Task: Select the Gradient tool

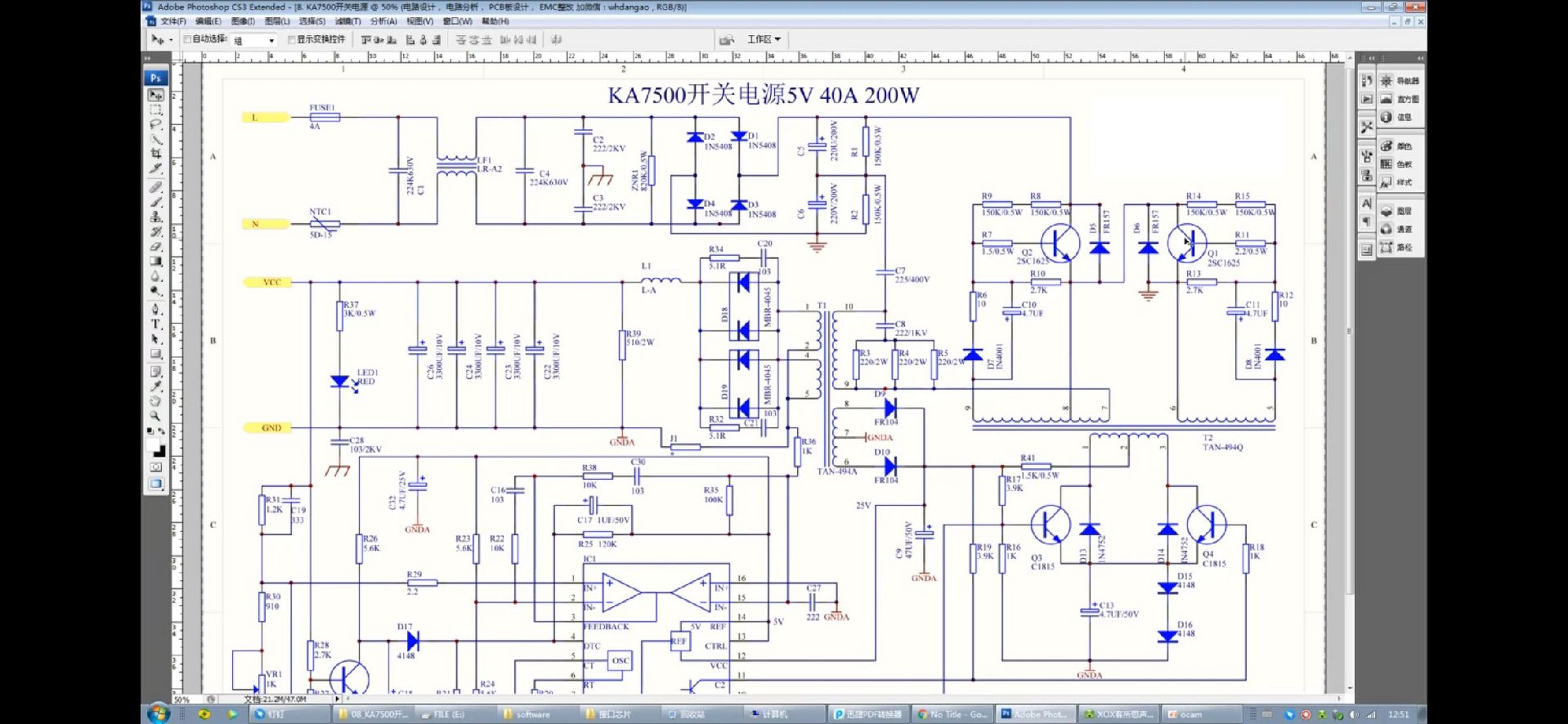Action: pos(156,261)
